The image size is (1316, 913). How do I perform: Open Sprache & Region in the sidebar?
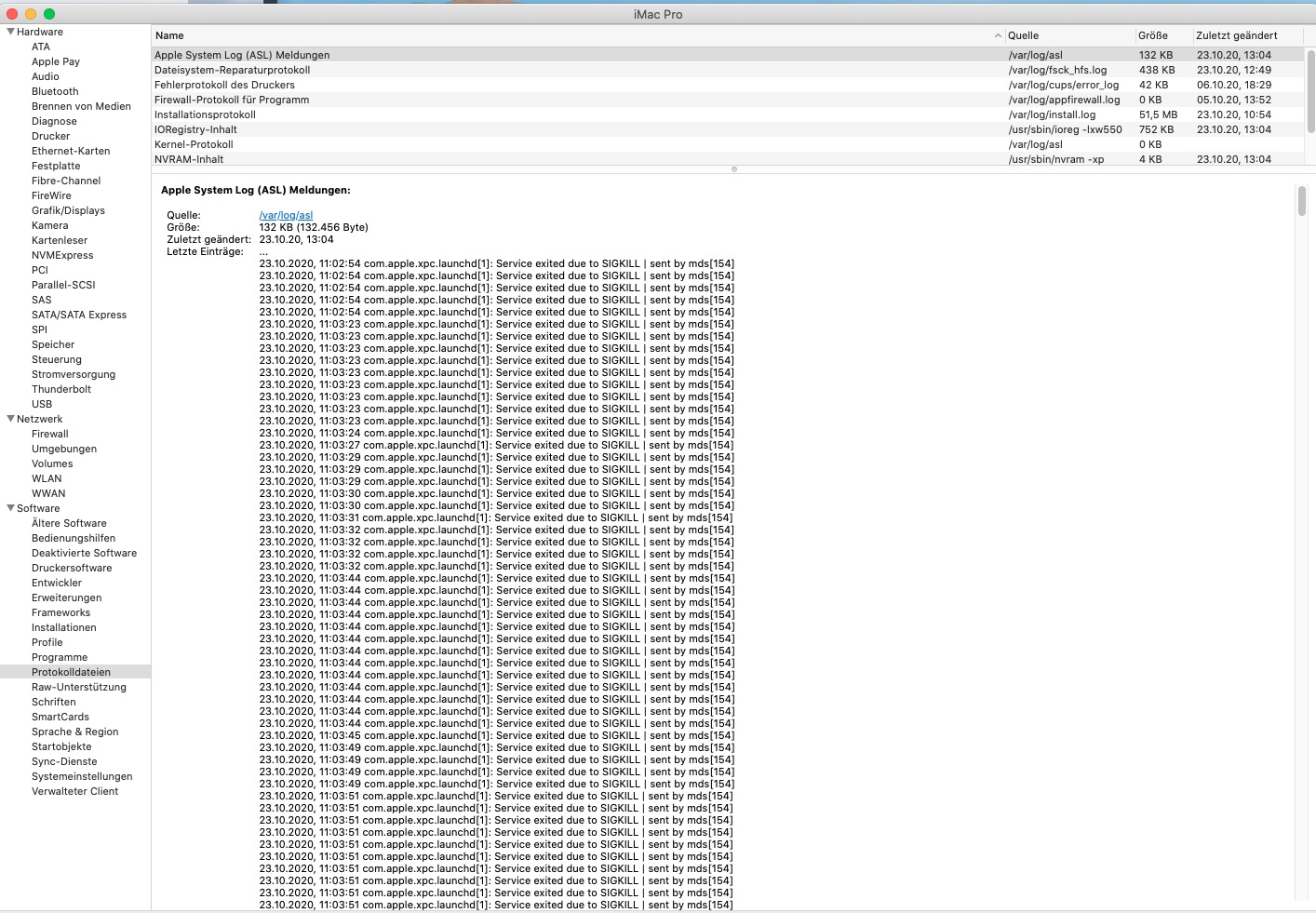(75, 732)
